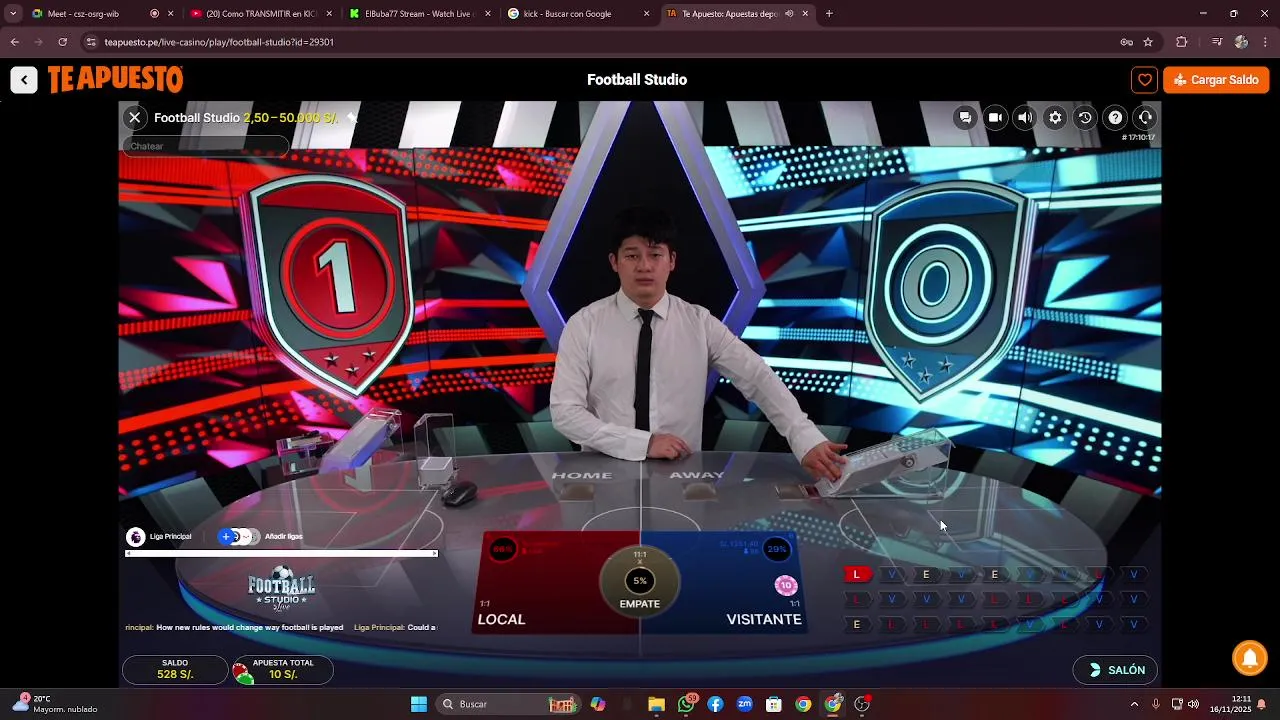Viewport: 1280px width, 720px height.
Task: Open saved passwords key icon
Action: pos(1126,42)
